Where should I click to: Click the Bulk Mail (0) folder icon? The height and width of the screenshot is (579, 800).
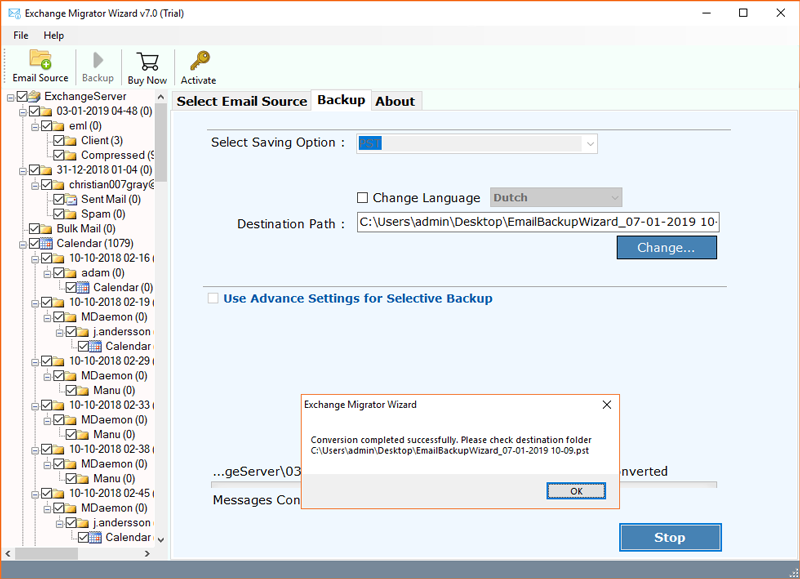(46, 229)
